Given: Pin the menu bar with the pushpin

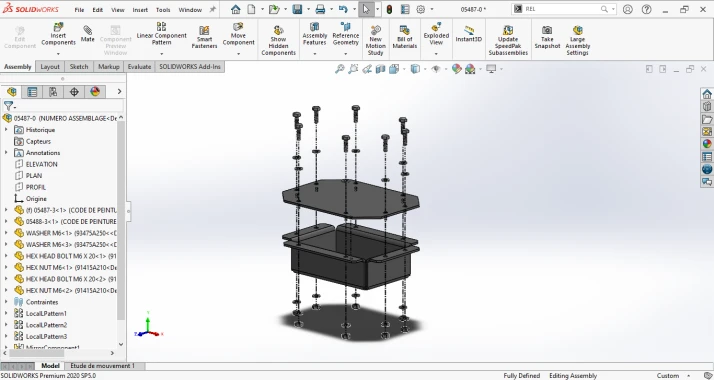Looking at the screenshot, I should (212, 9).
